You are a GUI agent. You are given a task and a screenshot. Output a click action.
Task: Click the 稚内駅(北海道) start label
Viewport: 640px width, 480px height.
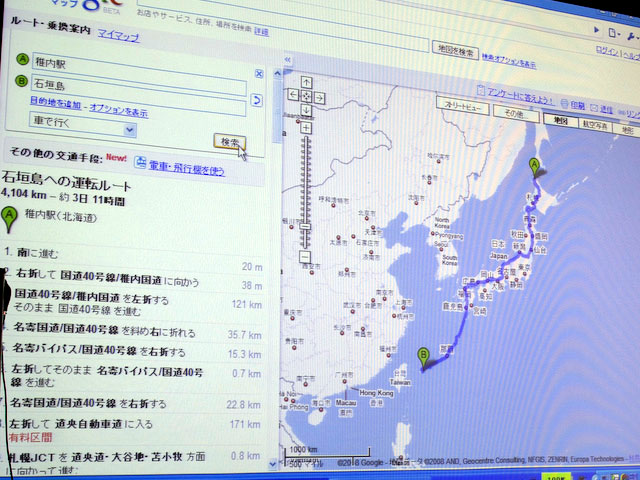click(61, 216)
